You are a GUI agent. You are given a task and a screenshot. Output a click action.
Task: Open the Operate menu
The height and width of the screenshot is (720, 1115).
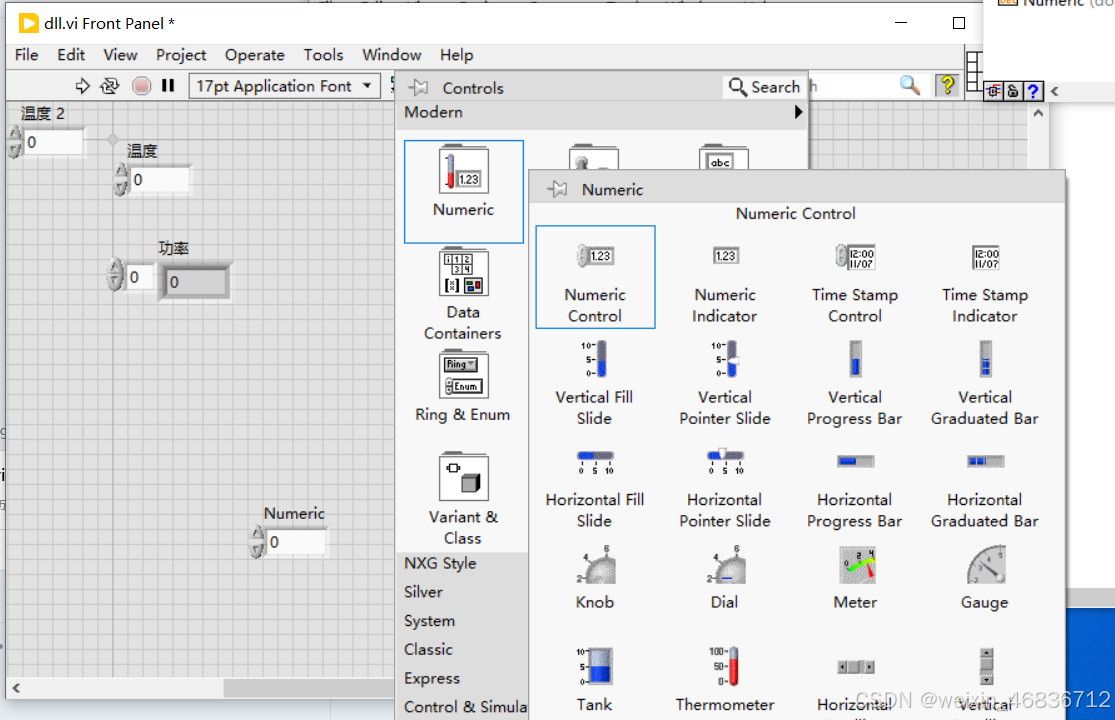point(255,55)
